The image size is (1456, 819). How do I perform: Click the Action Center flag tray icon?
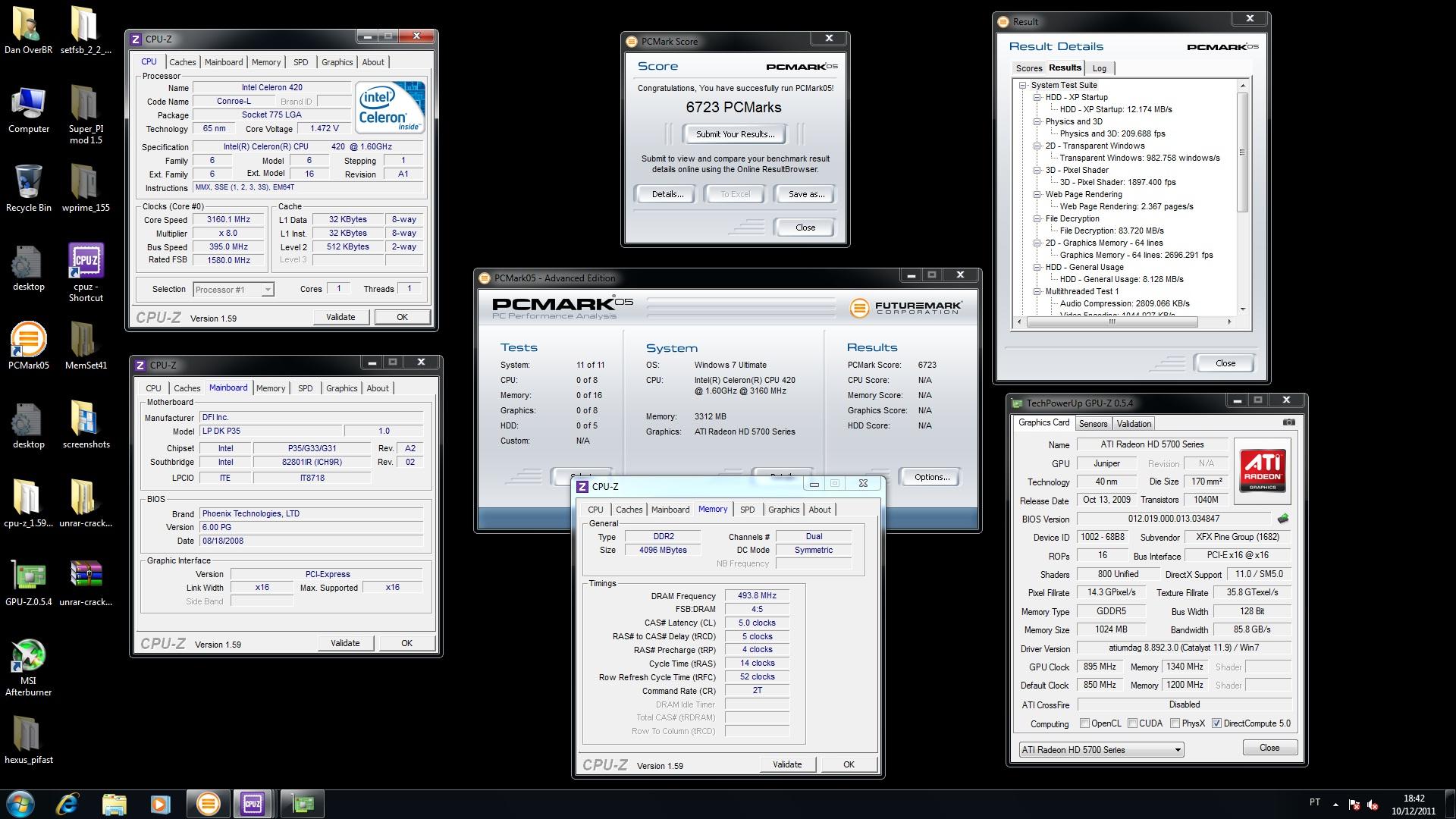[x=1355, y=805]
